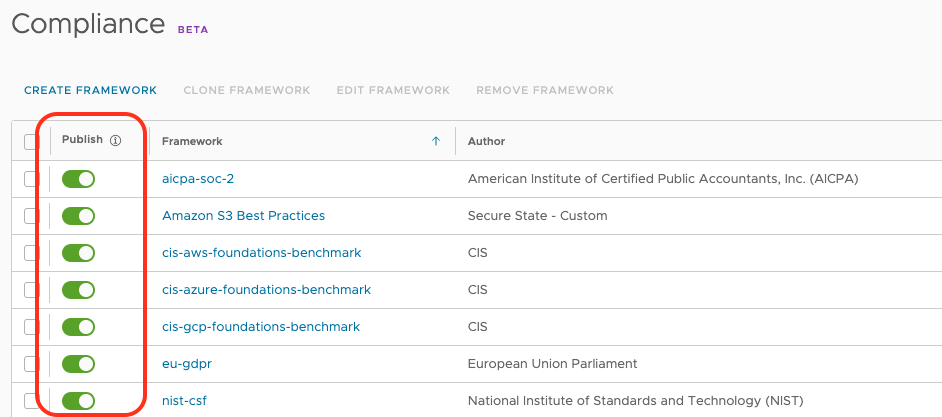Toggle publish switch for nist-csf

78,401
